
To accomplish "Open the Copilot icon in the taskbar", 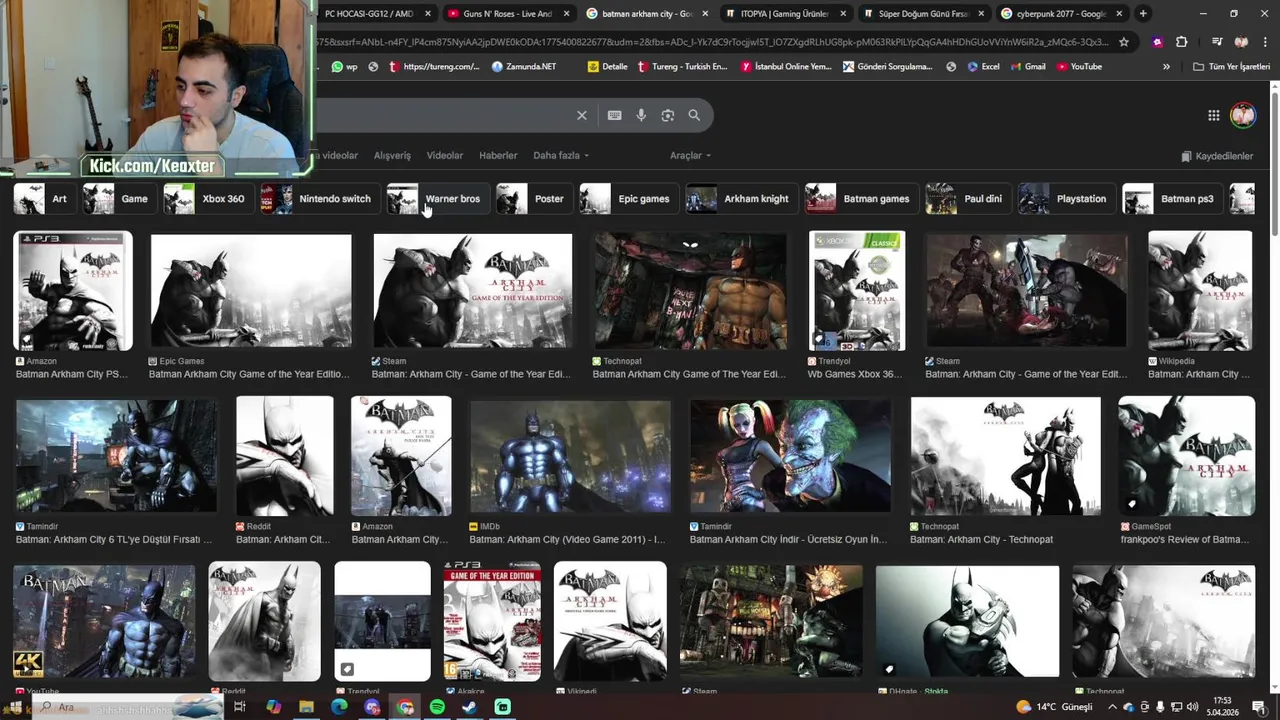I will (x=273, y=707).
